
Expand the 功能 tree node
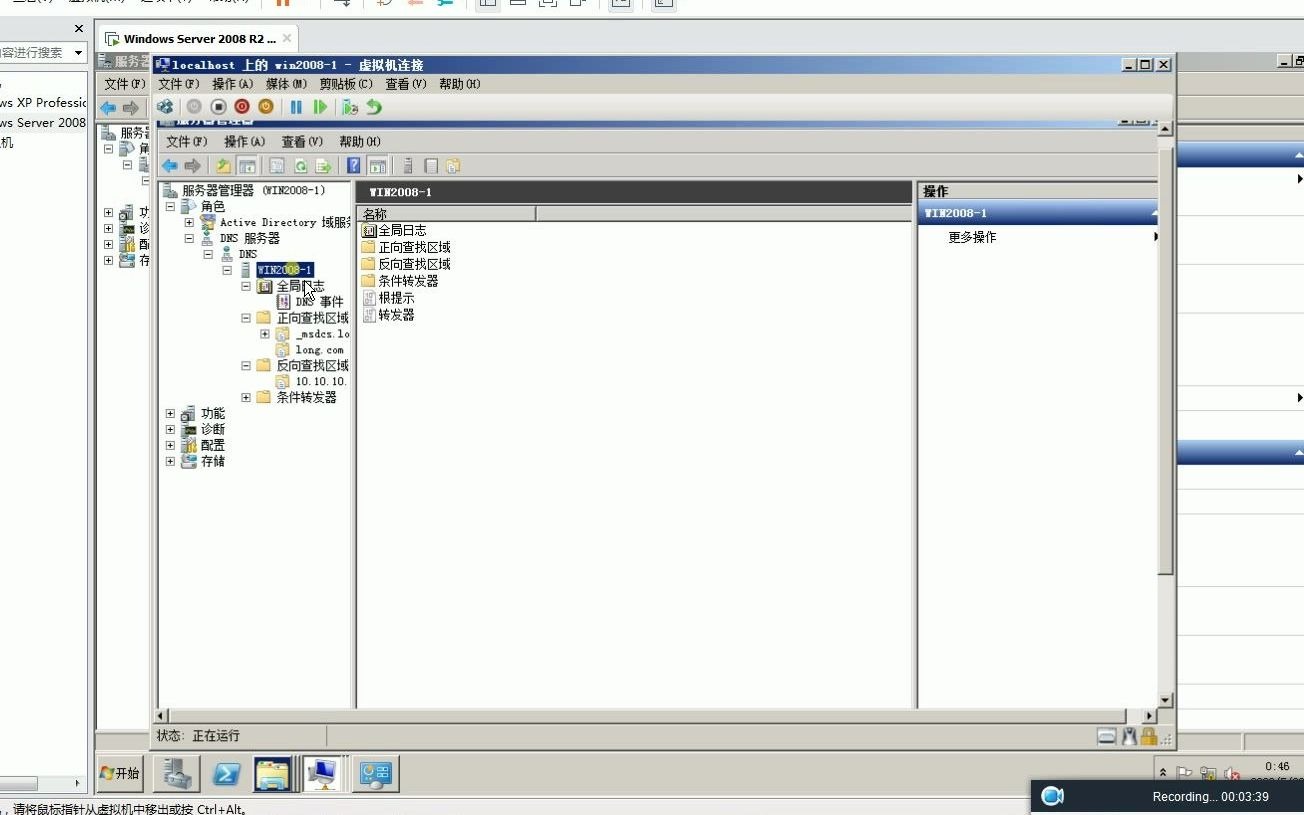coord(170,413)
